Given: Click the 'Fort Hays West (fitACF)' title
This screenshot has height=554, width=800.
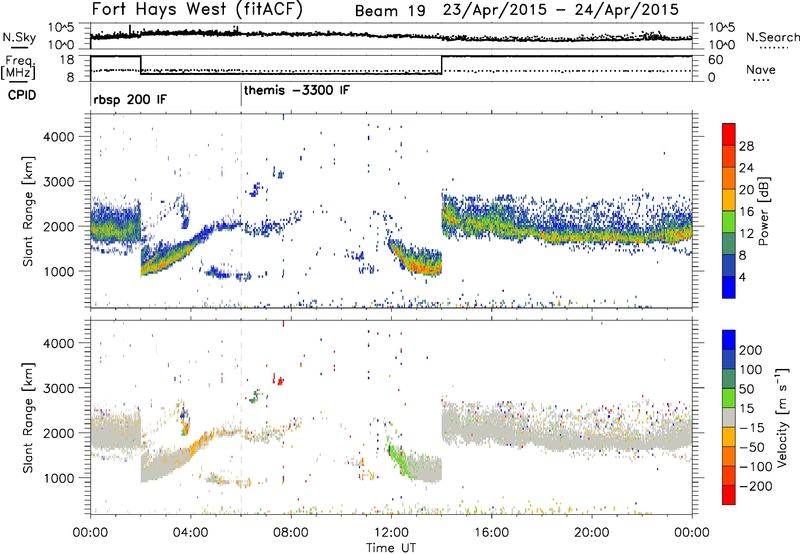Looking at the screenshot, I should tap(197, 10).
